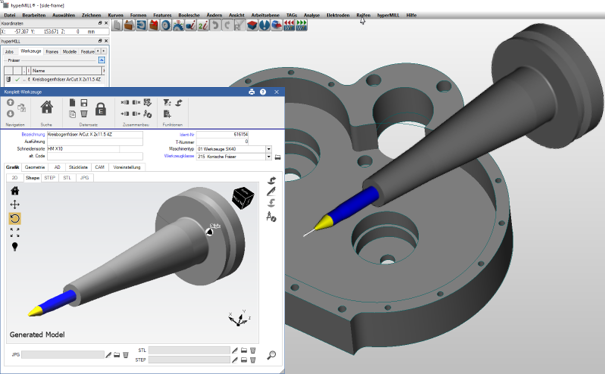Select the highlighted rotate tool in tool preview
Viewport: 605px width, 374px height.
(x=15, y=218)
